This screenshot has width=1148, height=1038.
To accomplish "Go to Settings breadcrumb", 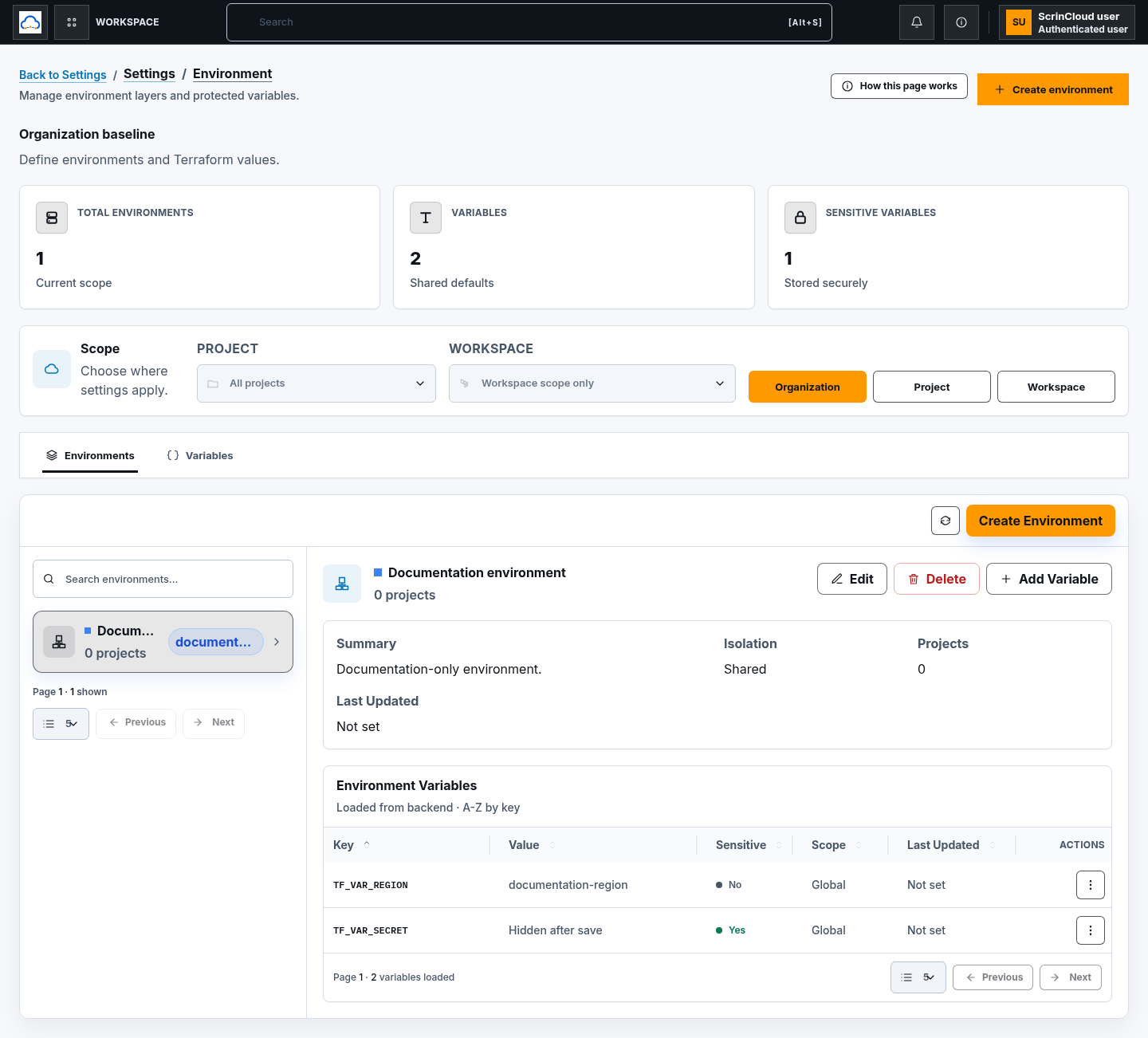I will (149, 73).
